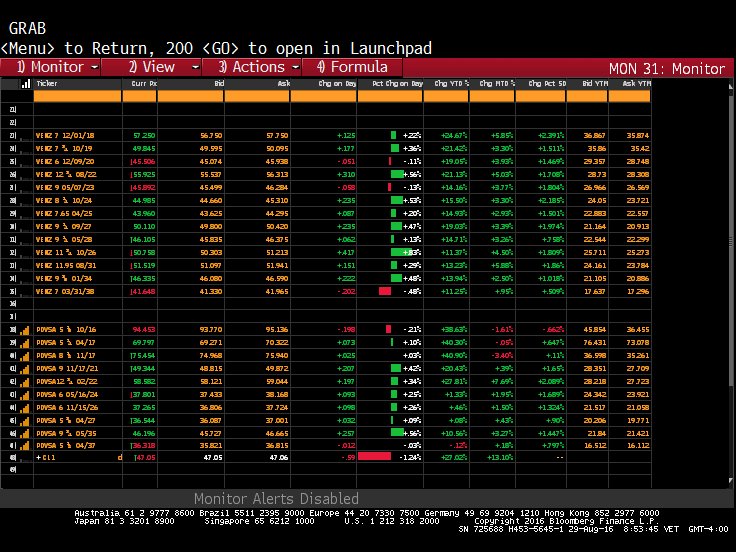Screen dimensions: 736x552
Task: Click the orange filter field under Bid
Action: (191, 96)
